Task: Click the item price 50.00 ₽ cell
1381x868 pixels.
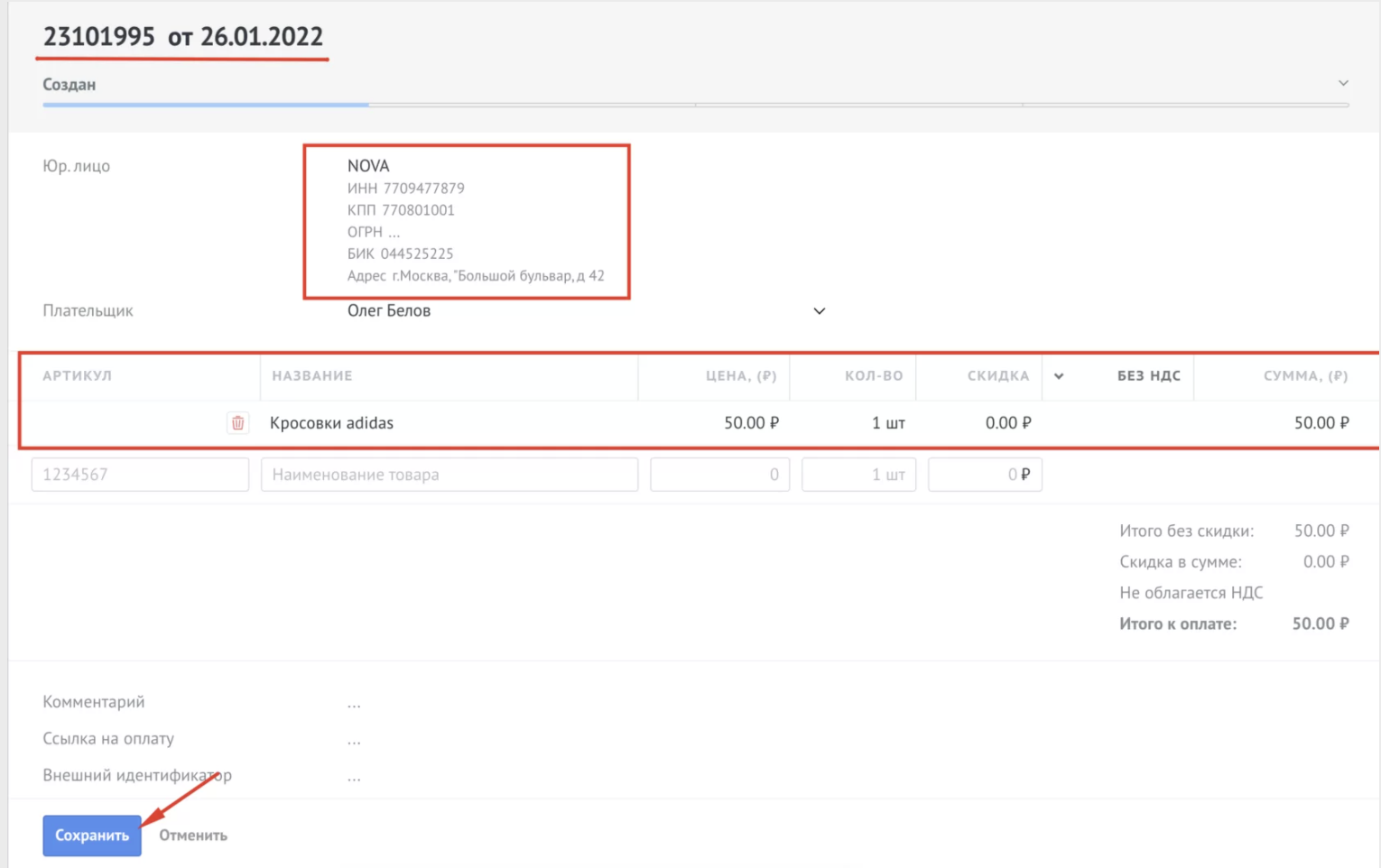Action: pos(750,423)
